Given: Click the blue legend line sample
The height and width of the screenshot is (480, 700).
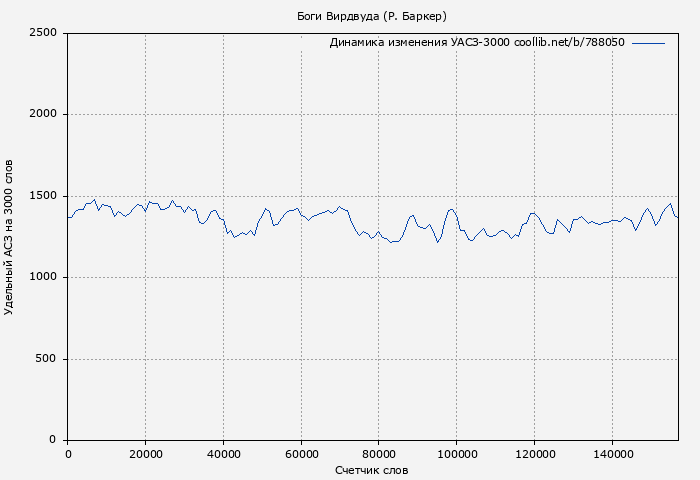Looking at the screenshot, I should pos(648,43).
